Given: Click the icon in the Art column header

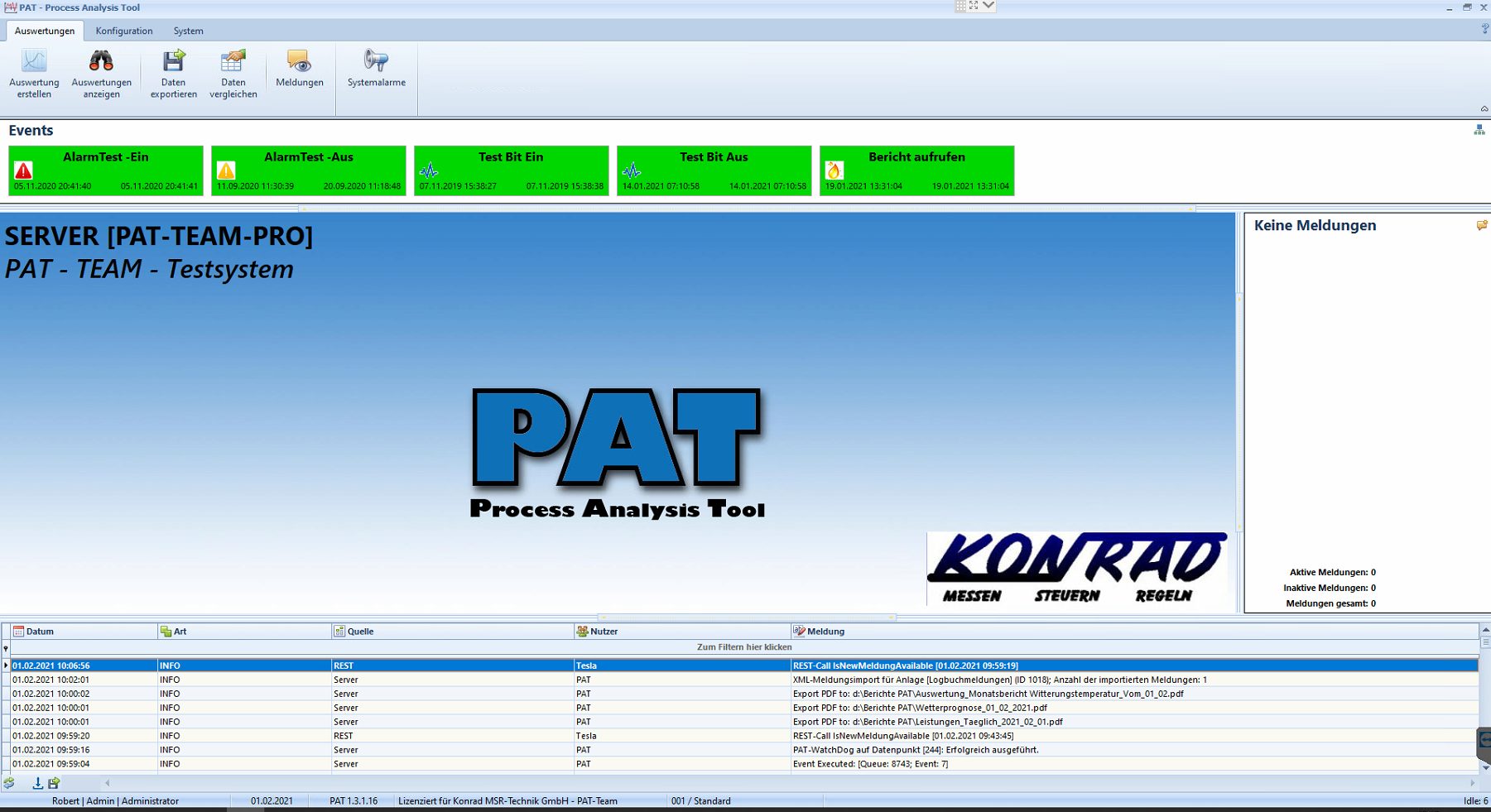Looking at the screenshot, I should [166, 632].
